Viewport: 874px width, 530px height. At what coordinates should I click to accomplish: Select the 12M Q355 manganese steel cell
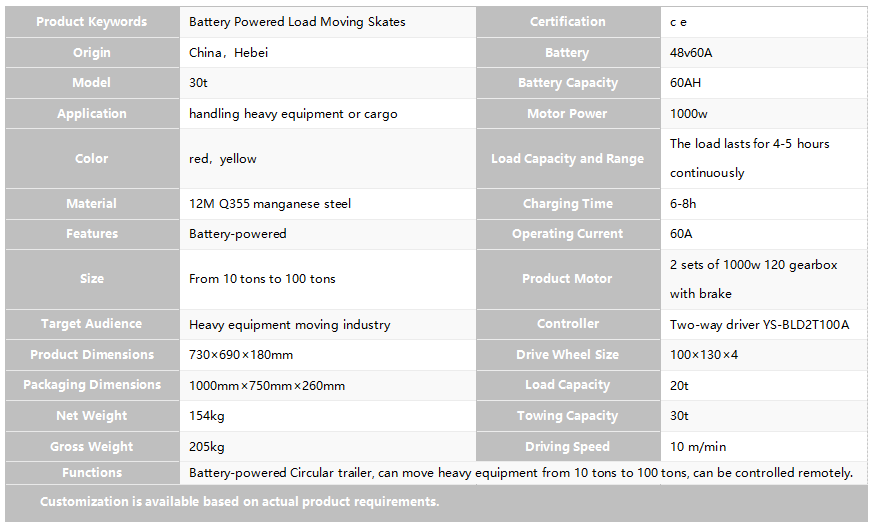click(x=328, y=203)
